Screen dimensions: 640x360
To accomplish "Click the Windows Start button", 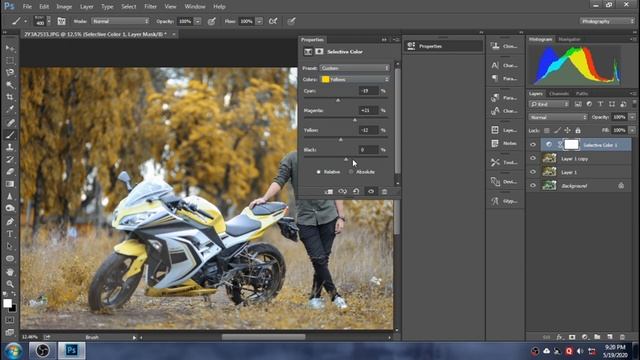I will tap(13, 351).
